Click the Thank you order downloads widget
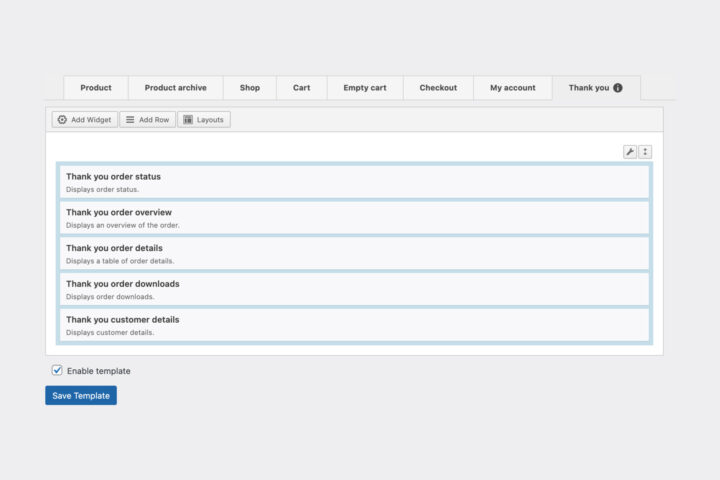720x480 pixels. click(353, 290)
